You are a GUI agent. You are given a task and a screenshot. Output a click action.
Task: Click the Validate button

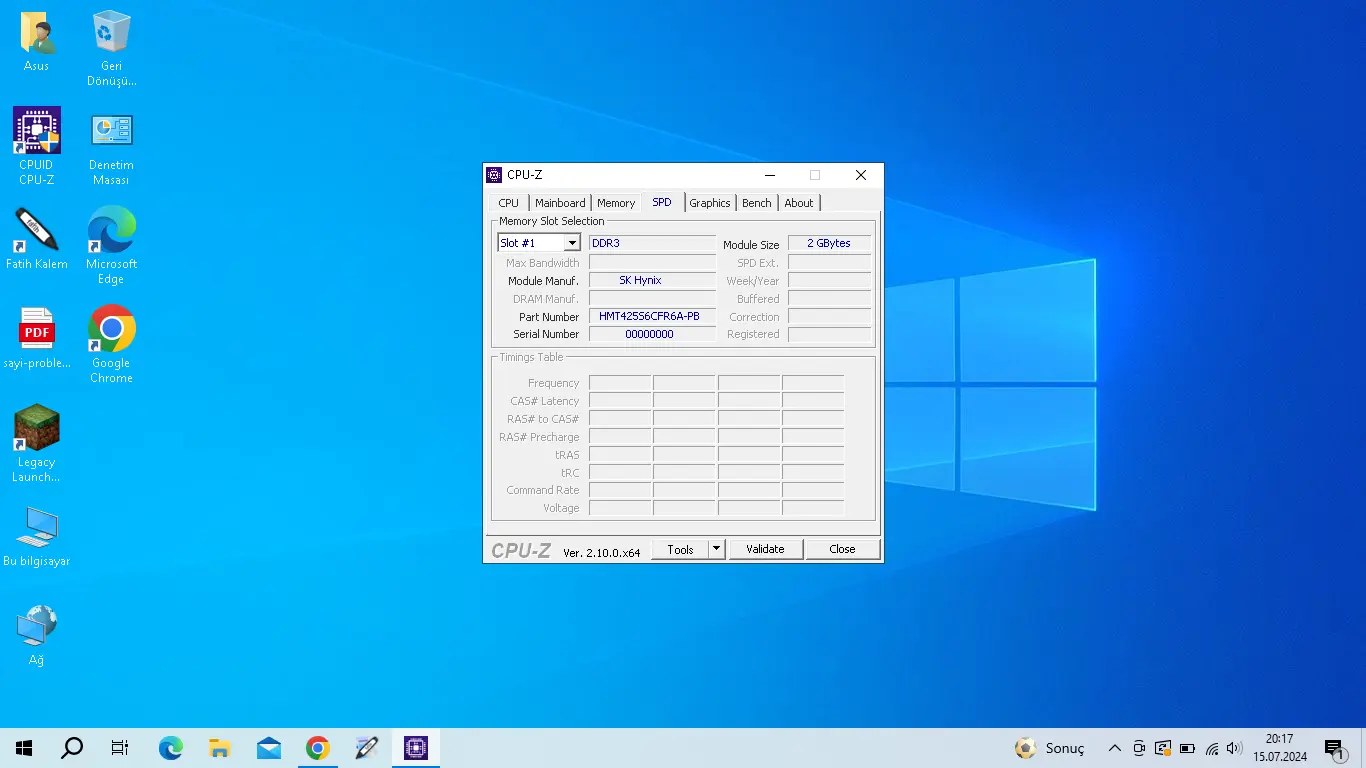click(x=765, y=549)
